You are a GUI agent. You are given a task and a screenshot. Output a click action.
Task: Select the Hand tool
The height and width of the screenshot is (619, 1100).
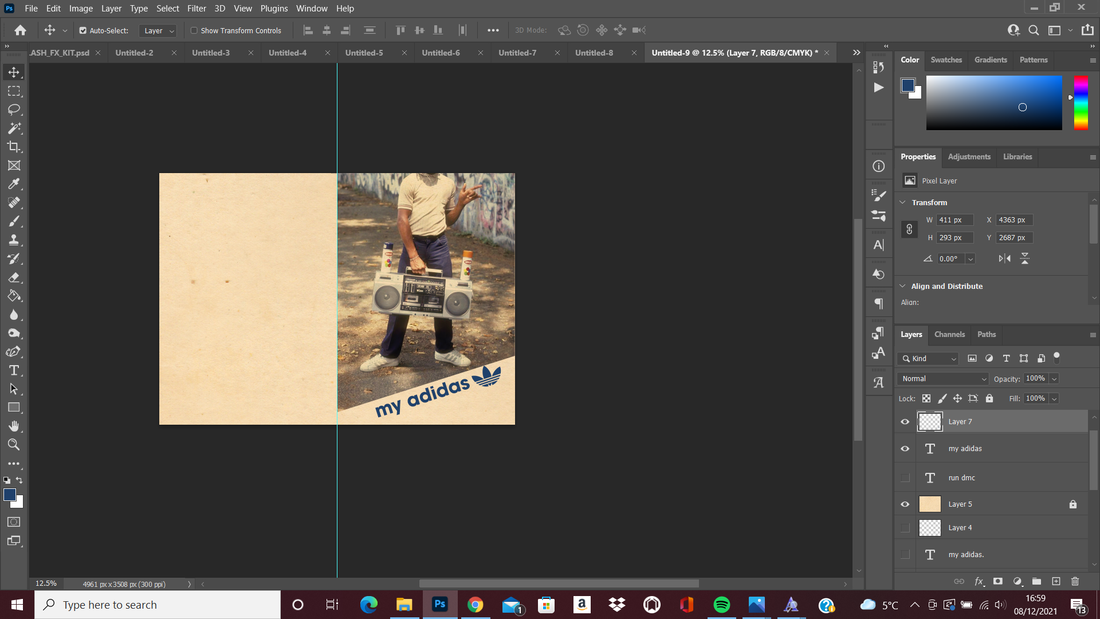(x=14, y=426)
